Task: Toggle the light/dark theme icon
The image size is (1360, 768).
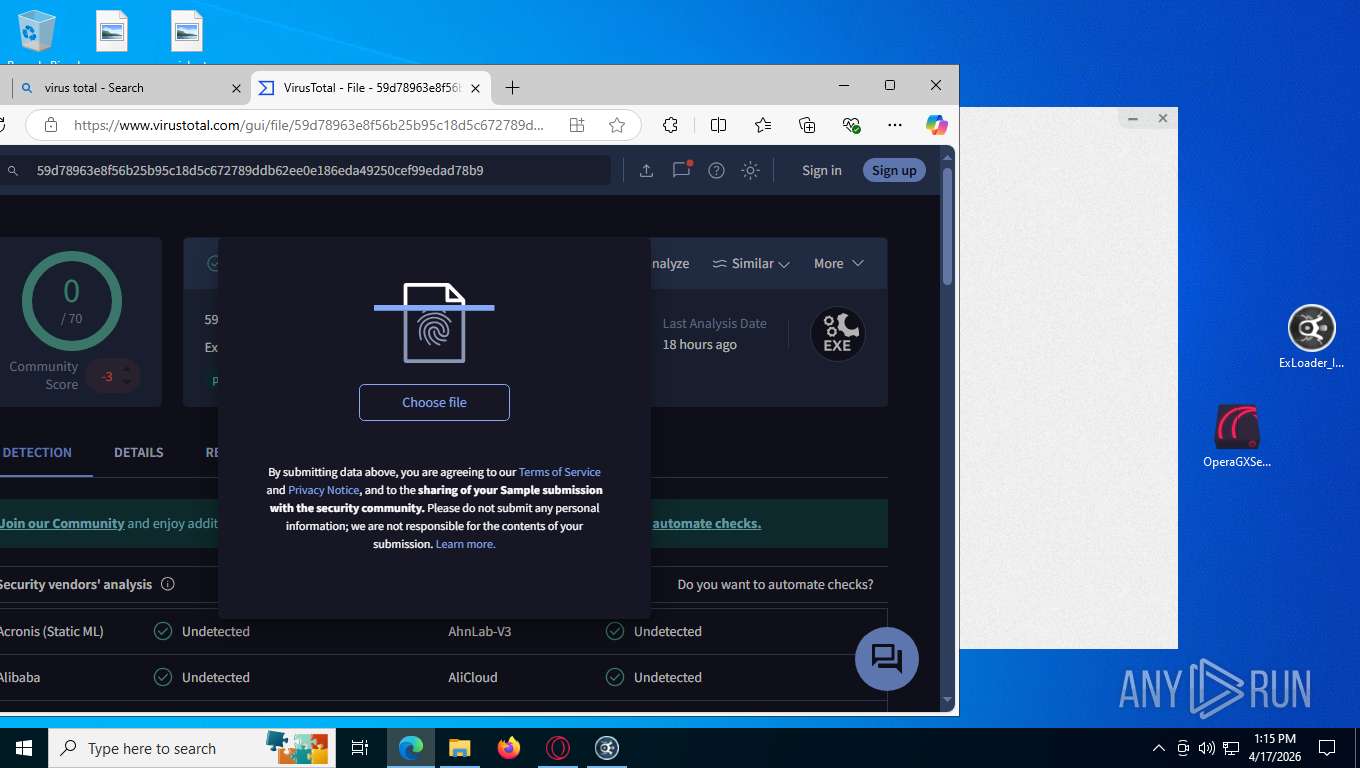Action: pyautogui.click(x=750, y=170)
